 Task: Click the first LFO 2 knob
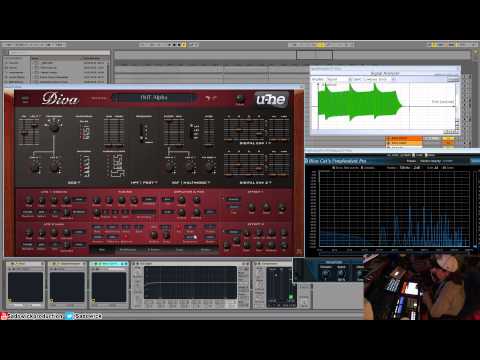point(29,232)
